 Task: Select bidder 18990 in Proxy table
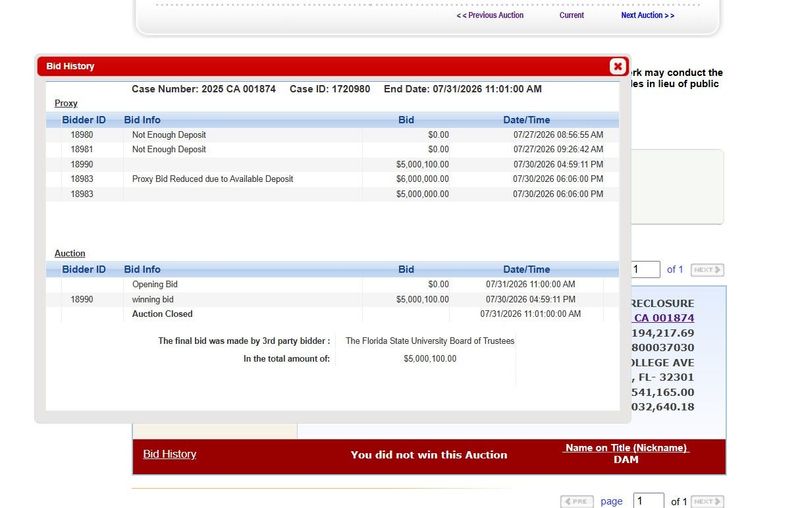pyautogui.click(x=82, y=164)
